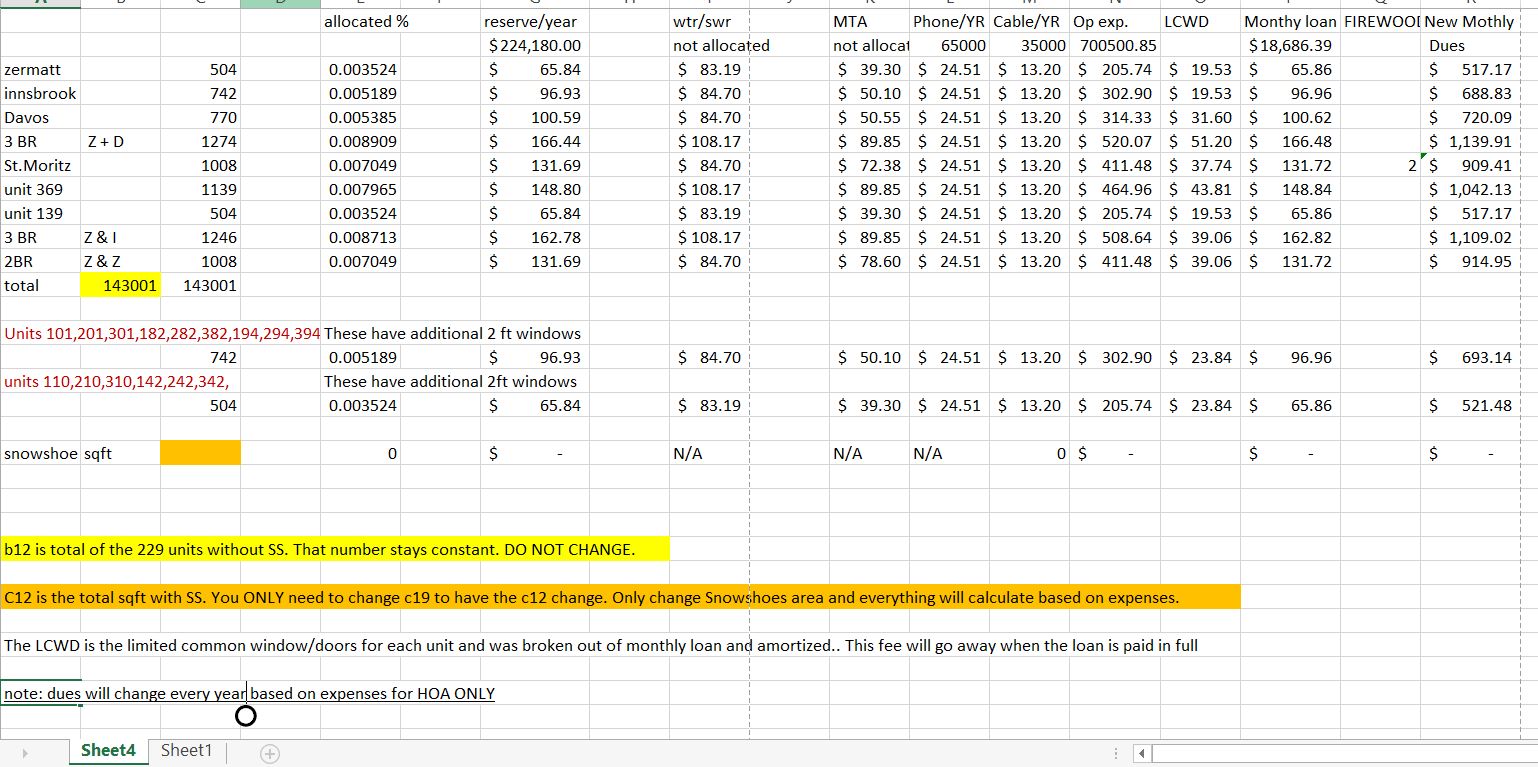Select the 'snowshoe sqft' label cell
The height and width of the screenshot is (767, 1538).
click(58, 454)
